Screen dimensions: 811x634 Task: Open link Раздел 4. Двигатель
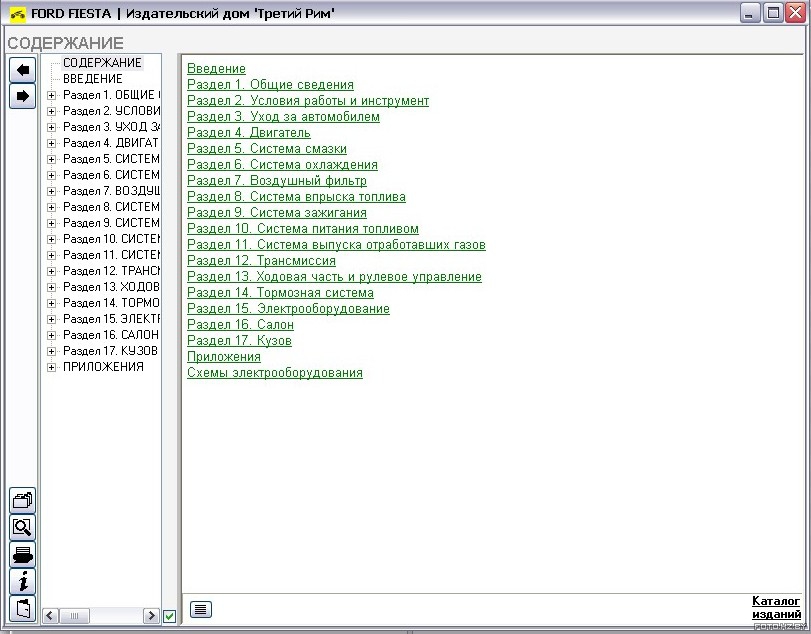tap(248, 133)
